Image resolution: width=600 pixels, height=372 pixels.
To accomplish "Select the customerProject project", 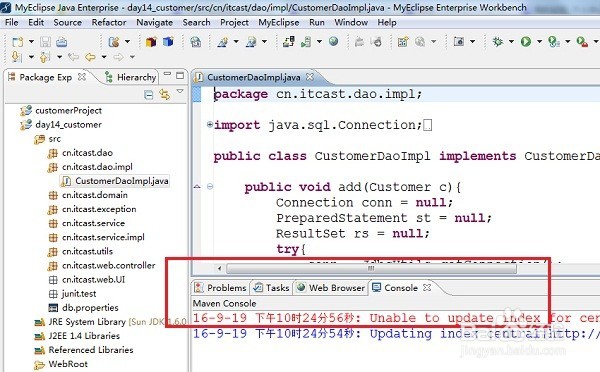I will 61,111.
